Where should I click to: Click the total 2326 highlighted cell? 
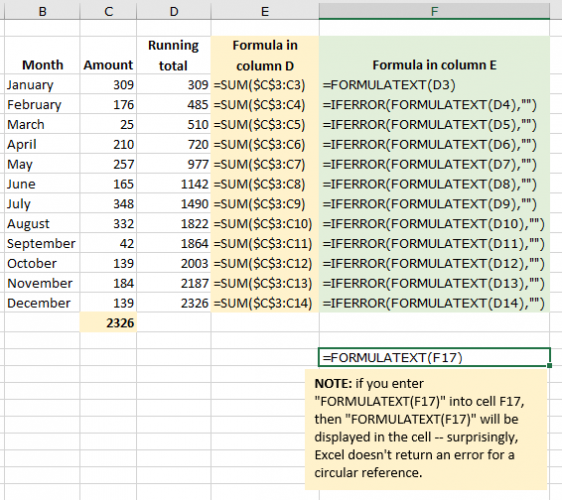pos(108,323)
